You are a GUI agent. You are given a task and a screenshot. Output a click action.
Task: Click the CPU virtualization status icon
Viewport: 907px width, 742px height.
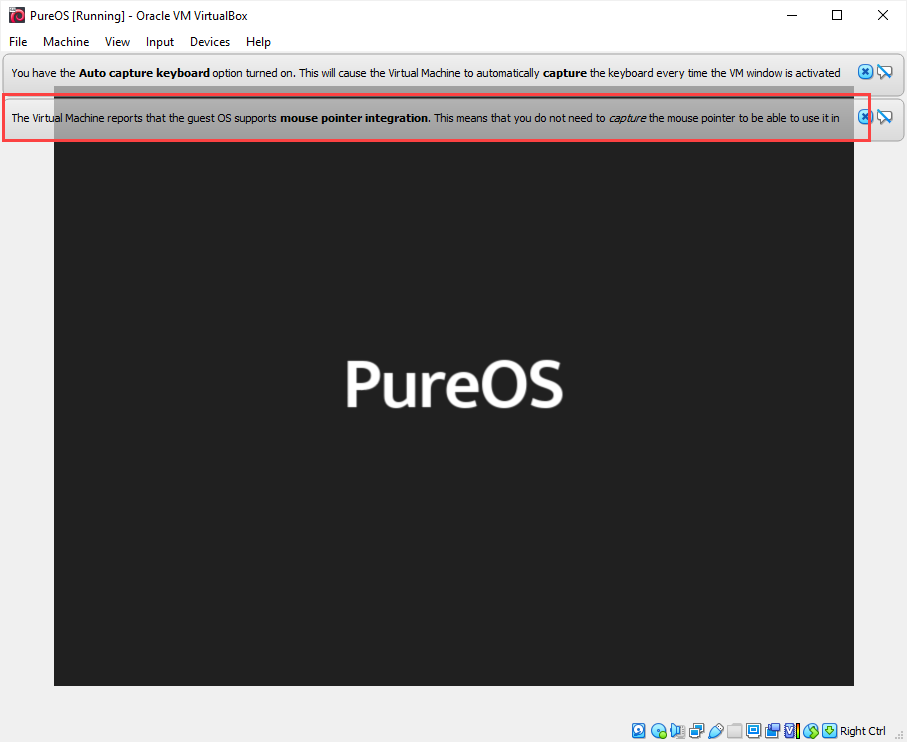tap(792, 730)
